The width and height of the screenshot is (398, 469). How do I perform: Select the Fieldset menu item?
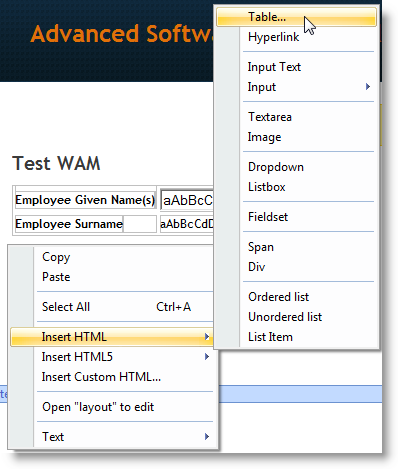click(x=296, y=217)
